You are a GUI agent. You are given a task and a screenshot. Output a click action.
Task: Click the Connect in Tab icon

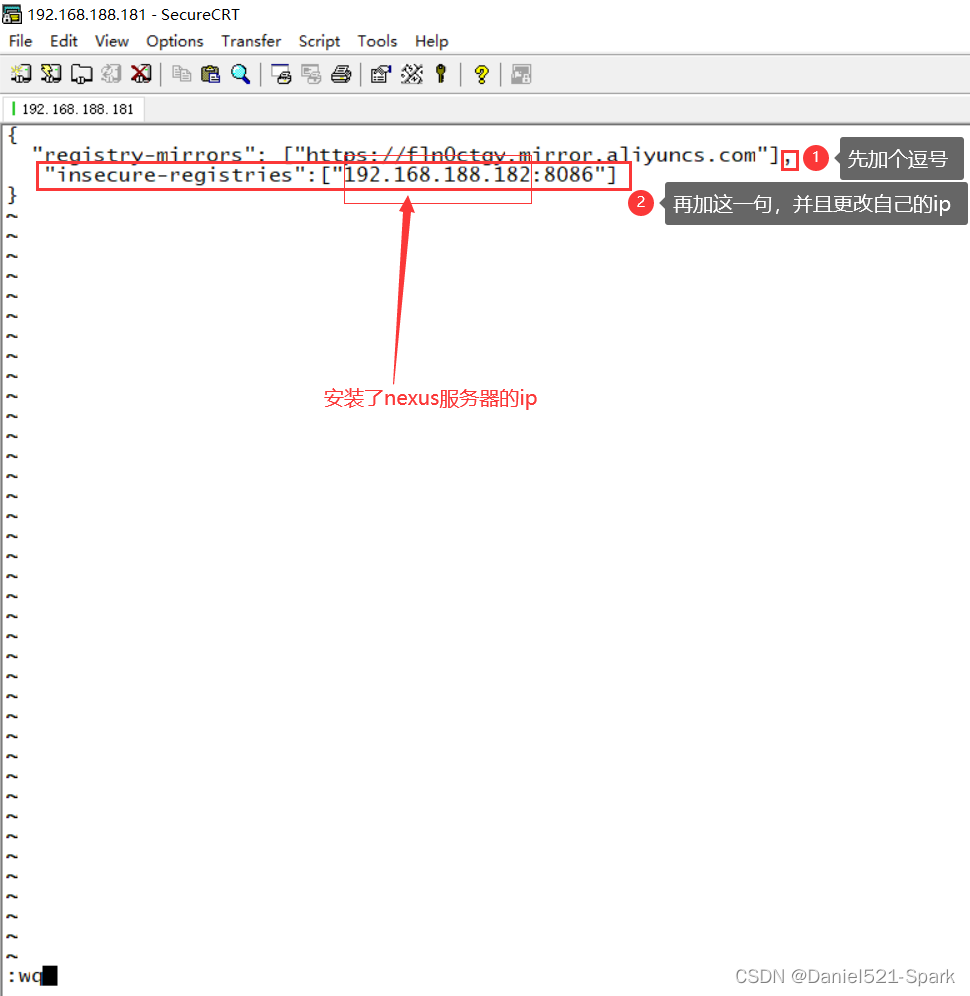point(80,74)
